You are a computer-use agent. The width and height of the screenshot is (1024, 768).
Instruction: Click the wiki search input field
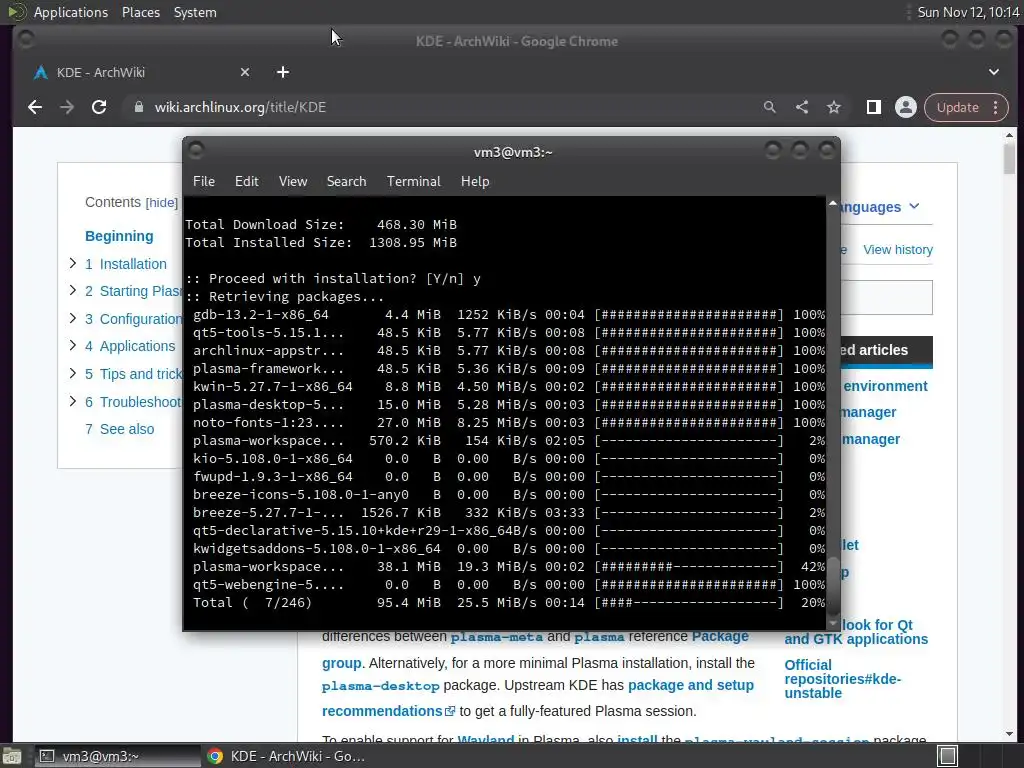click(886, 297)
